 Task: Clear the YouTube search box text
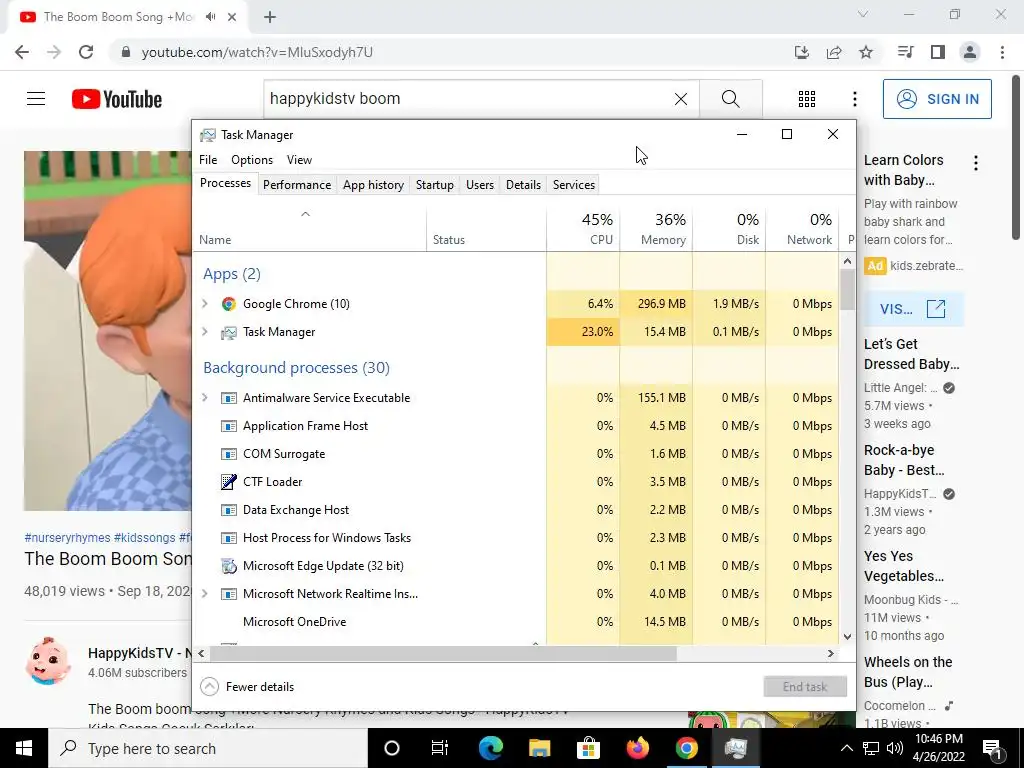point(680,99)
